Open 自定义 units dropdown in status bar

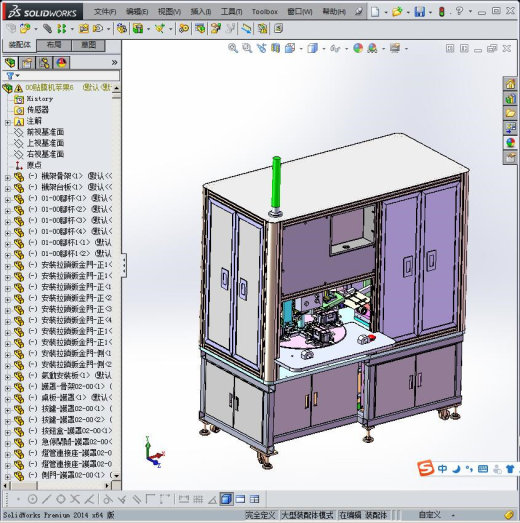[x=453, y=516]
